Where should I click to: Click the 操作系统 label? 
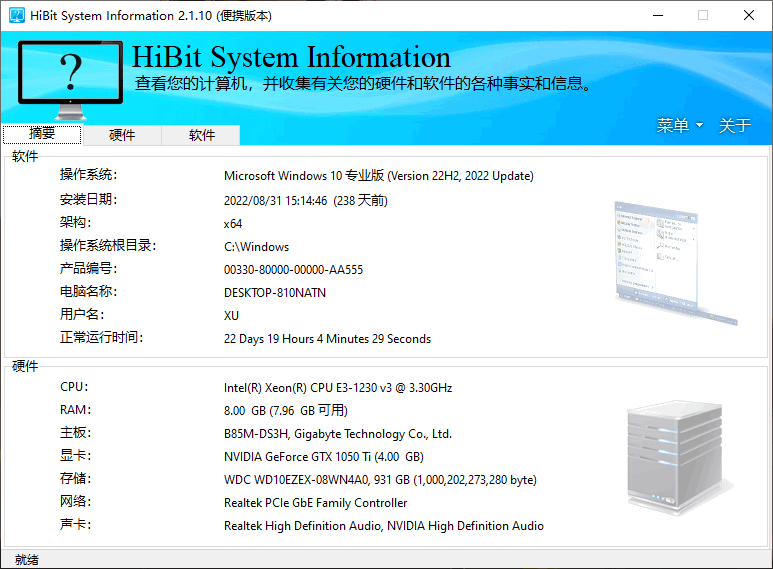click(x=88, y=175)
